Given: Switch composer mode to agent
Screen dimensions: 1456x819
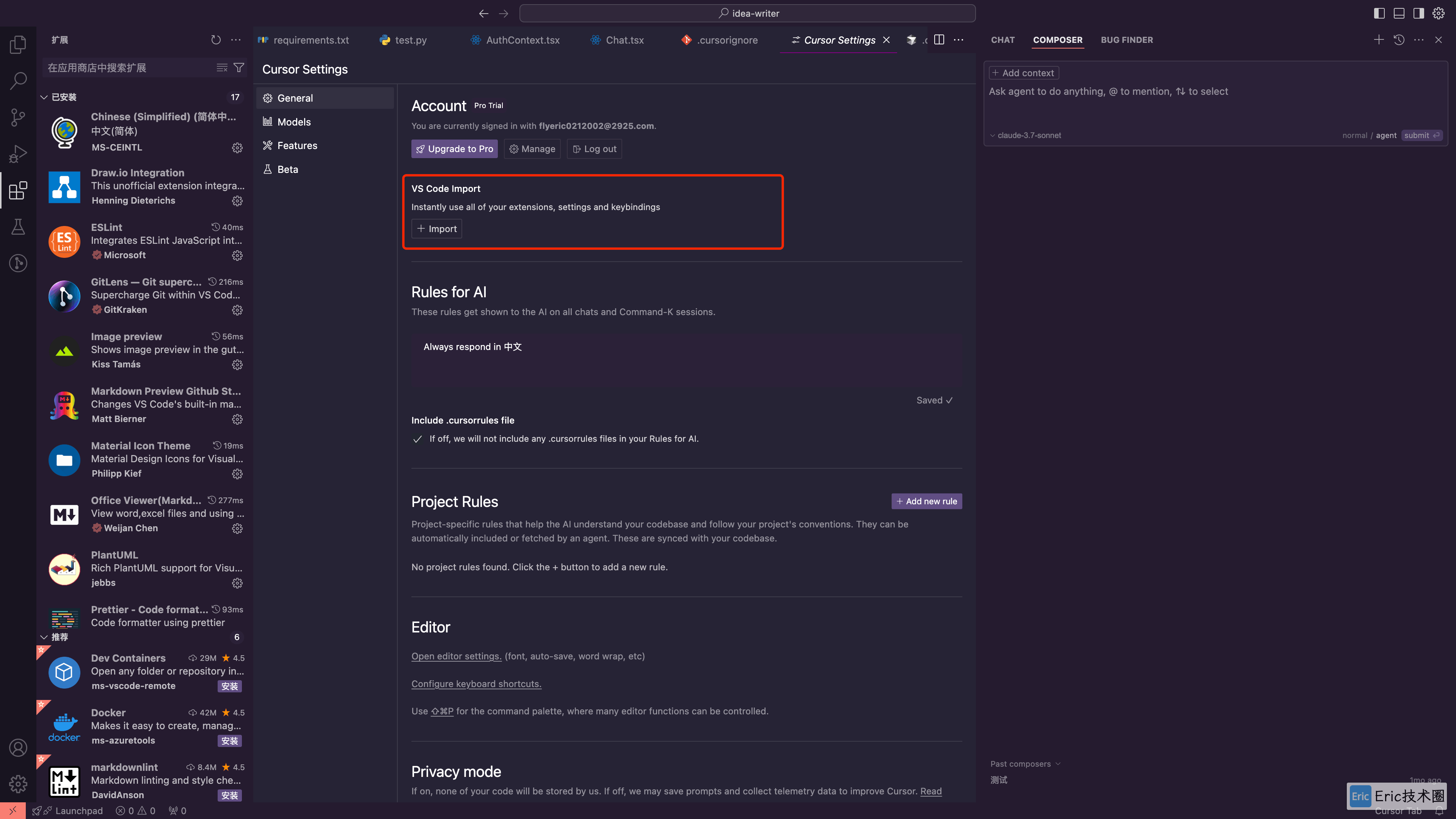Looking at the screenshot, I should 1386,135.
